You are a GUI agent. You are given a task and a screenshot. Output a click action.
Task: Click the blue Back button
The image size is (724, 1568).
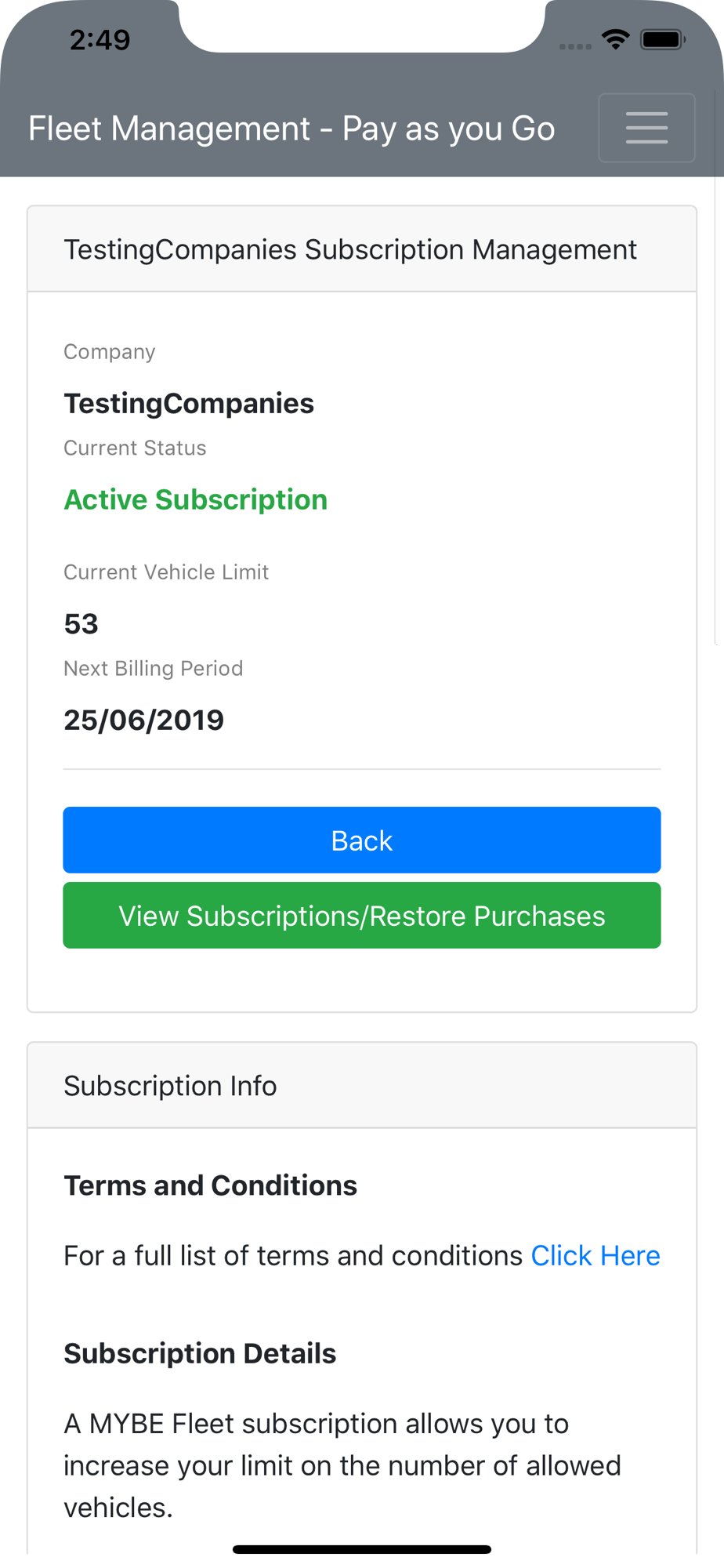361,840
